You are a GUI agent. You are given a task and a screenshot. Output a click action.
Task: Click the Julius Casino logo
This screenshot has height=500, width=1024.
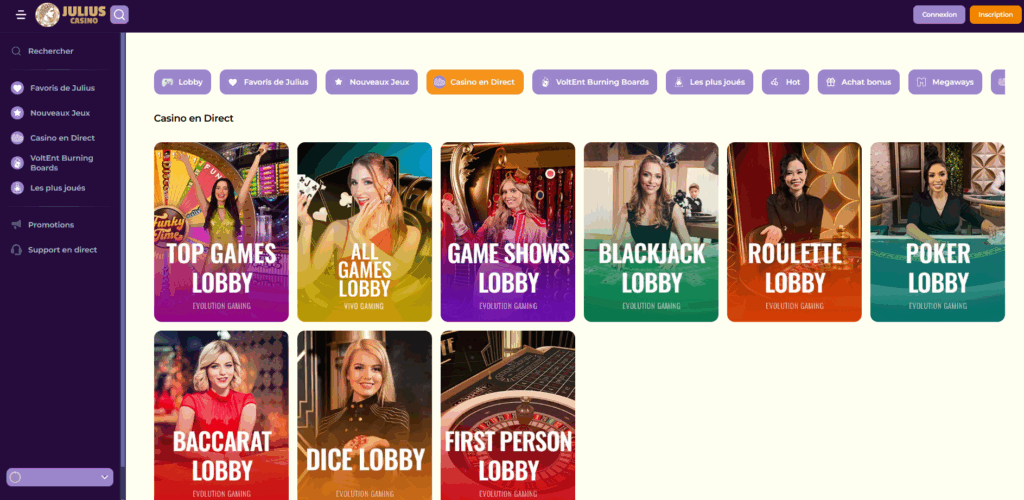point(71,14)
